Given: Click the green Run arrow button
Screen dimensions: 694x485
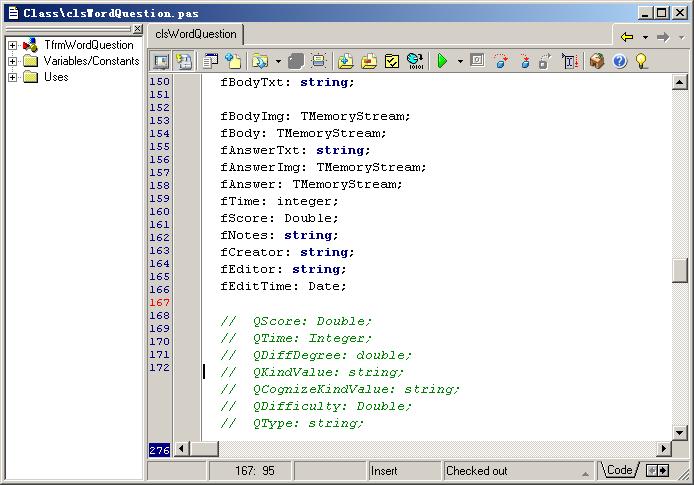Looking at the screenshot, I should 442,62.
